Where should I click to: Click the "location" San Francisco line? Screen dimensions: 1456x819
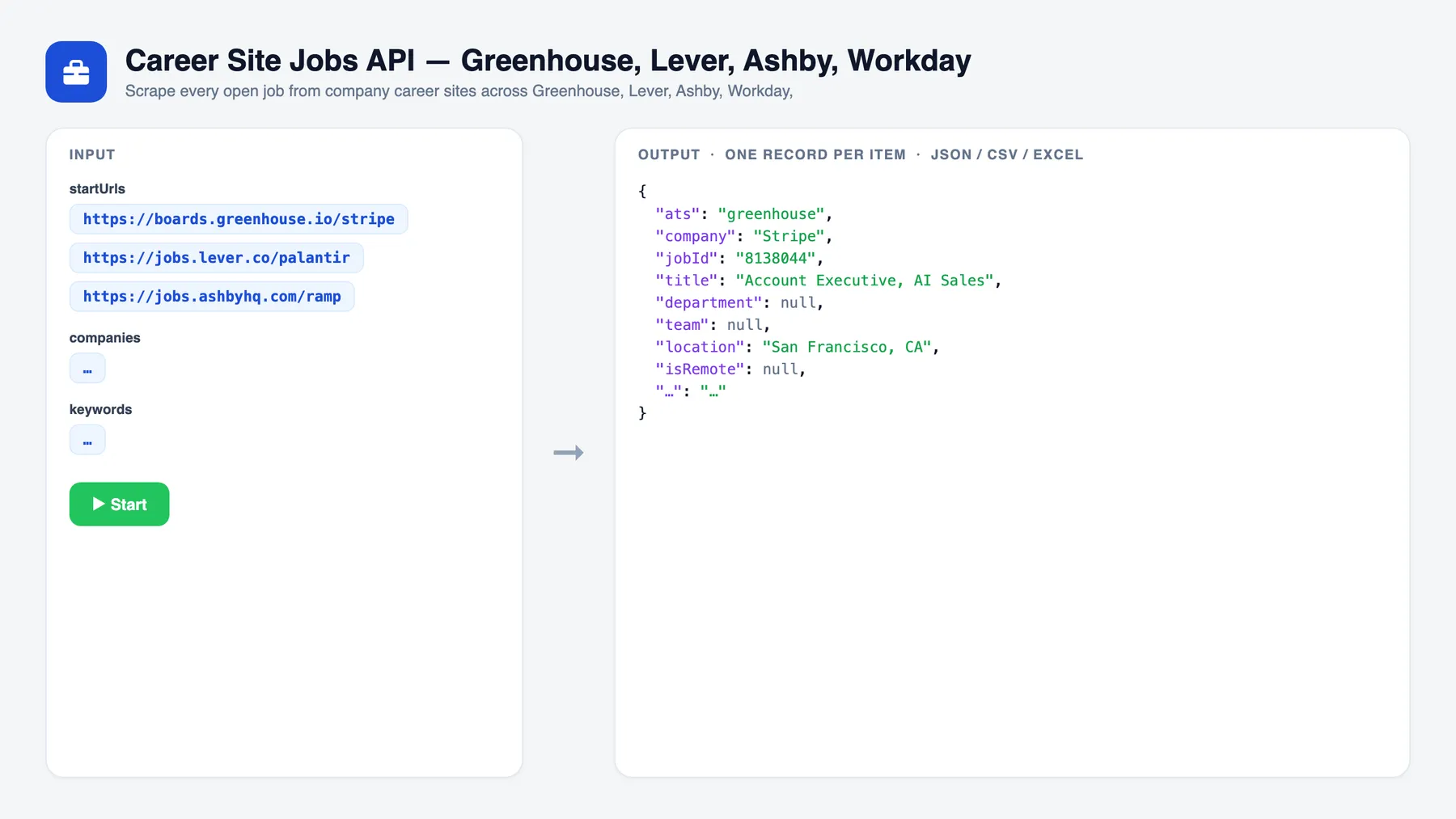797,347
